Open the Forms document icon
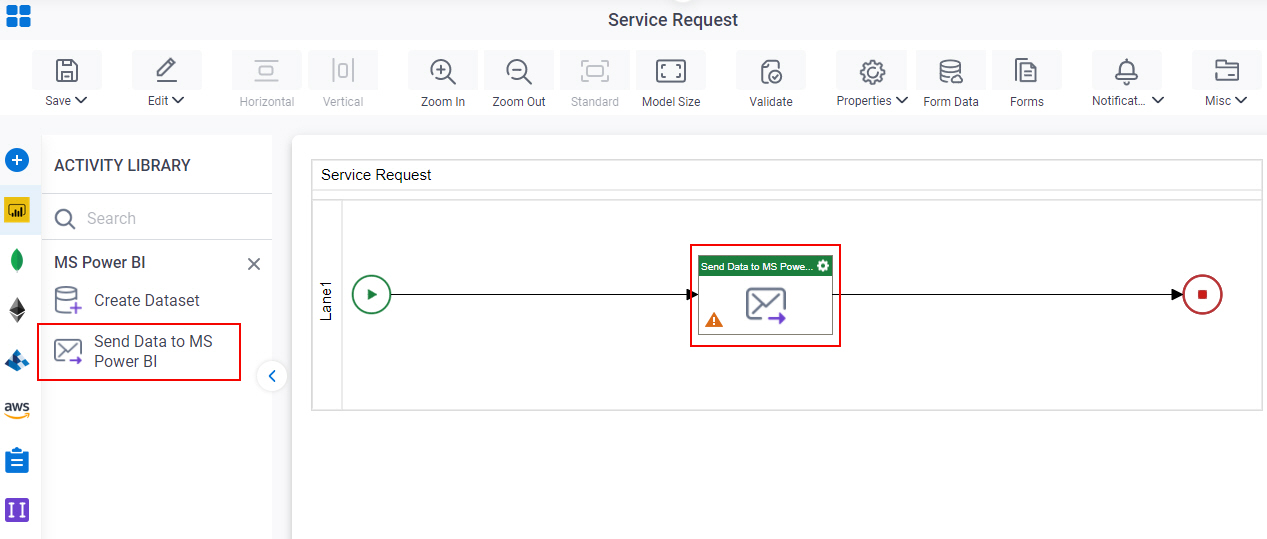This screenshot has height=539, width=1267. (1026, 71)
